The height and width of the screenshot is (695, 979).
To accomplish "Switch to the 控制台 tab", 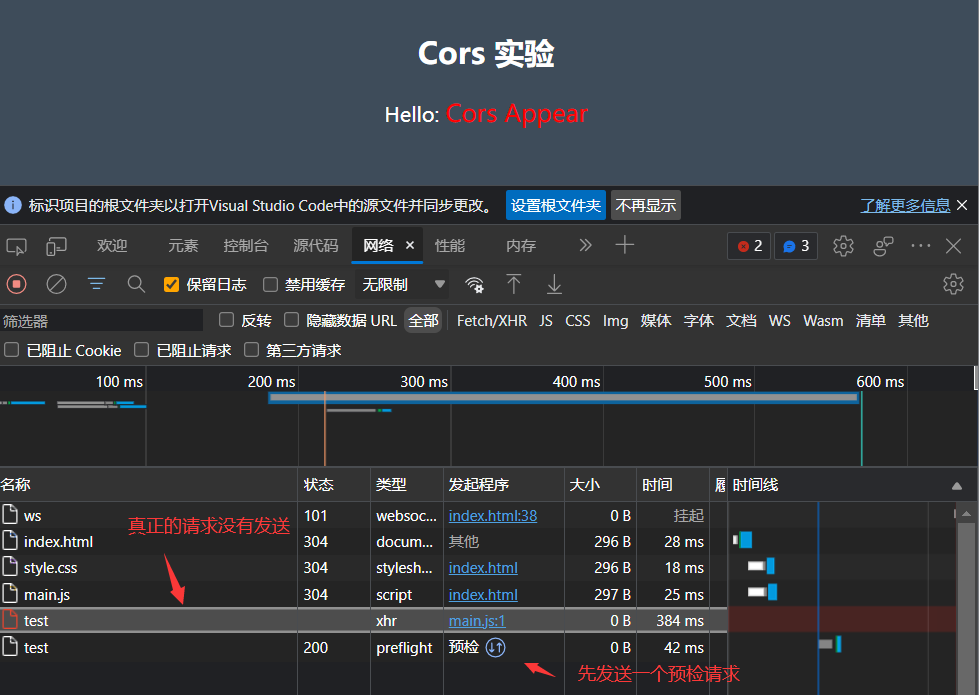I will coord(245,246).
